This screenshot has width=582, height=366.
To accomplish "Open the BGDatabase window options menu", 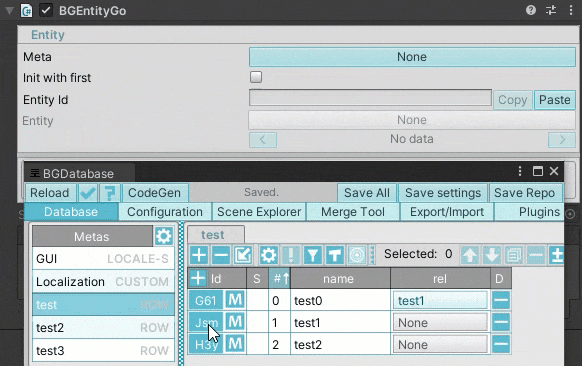I will [520, 171].
